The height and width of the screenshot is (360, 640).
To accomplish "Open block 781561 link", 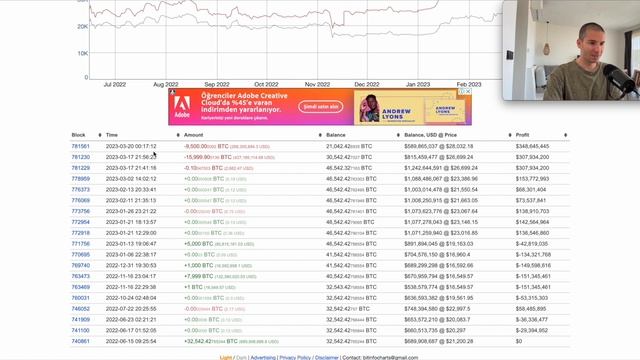I will [x=80, y=146].
